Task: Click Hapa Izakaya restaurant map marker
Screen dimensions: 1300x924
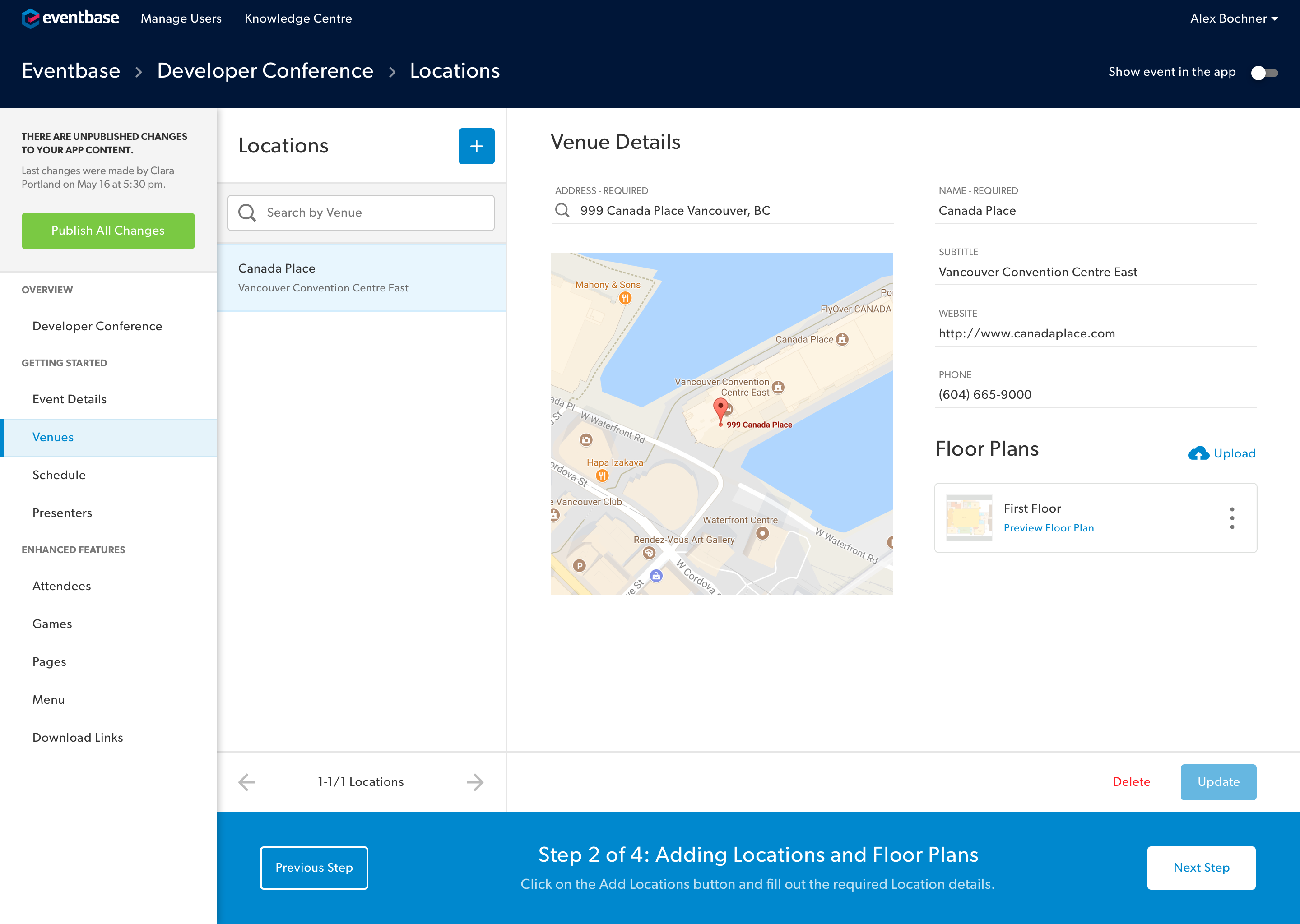Action: pyautogui.click(x=602, y=475)
